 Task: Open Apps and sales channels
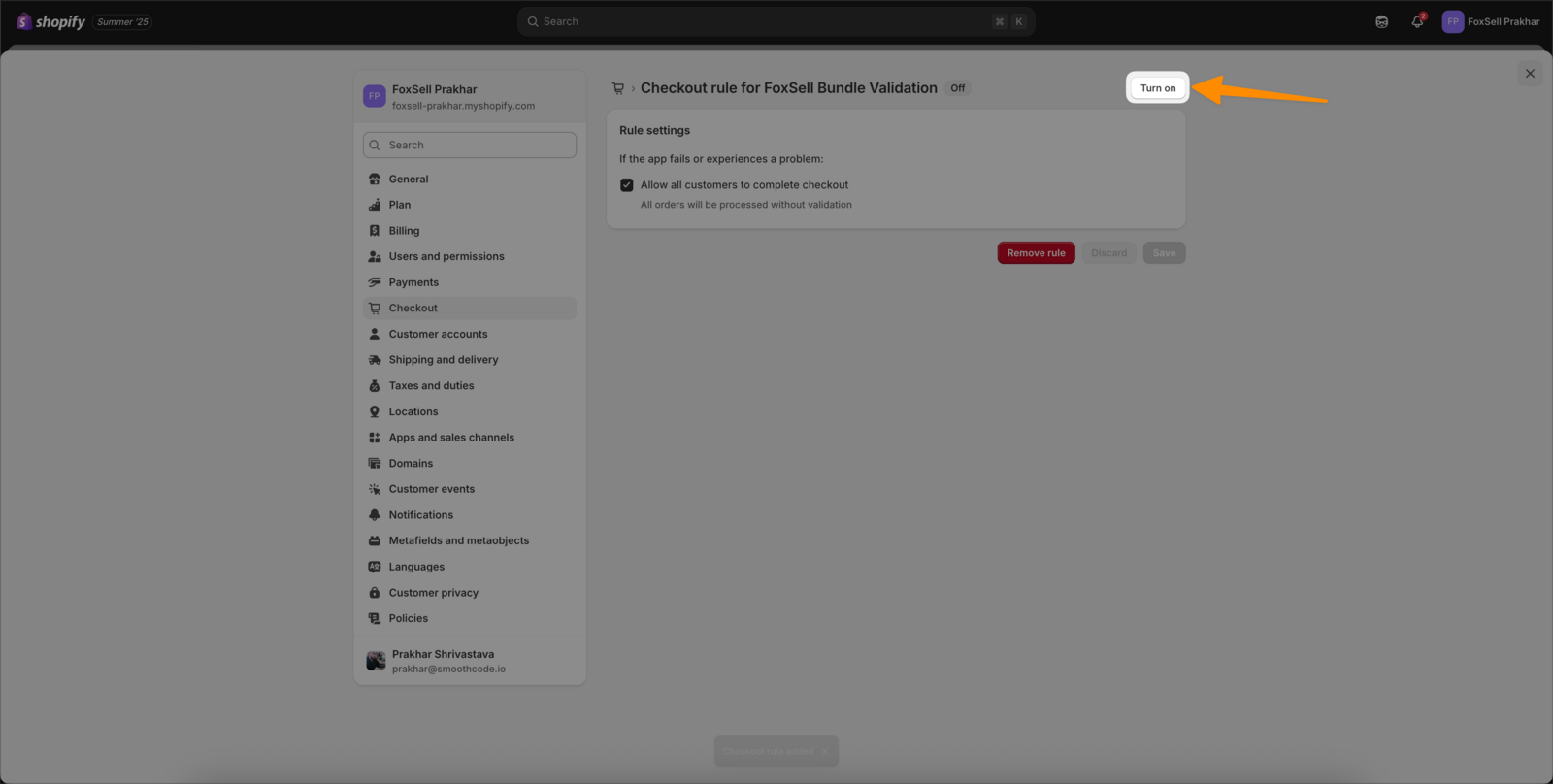(470, 438)
